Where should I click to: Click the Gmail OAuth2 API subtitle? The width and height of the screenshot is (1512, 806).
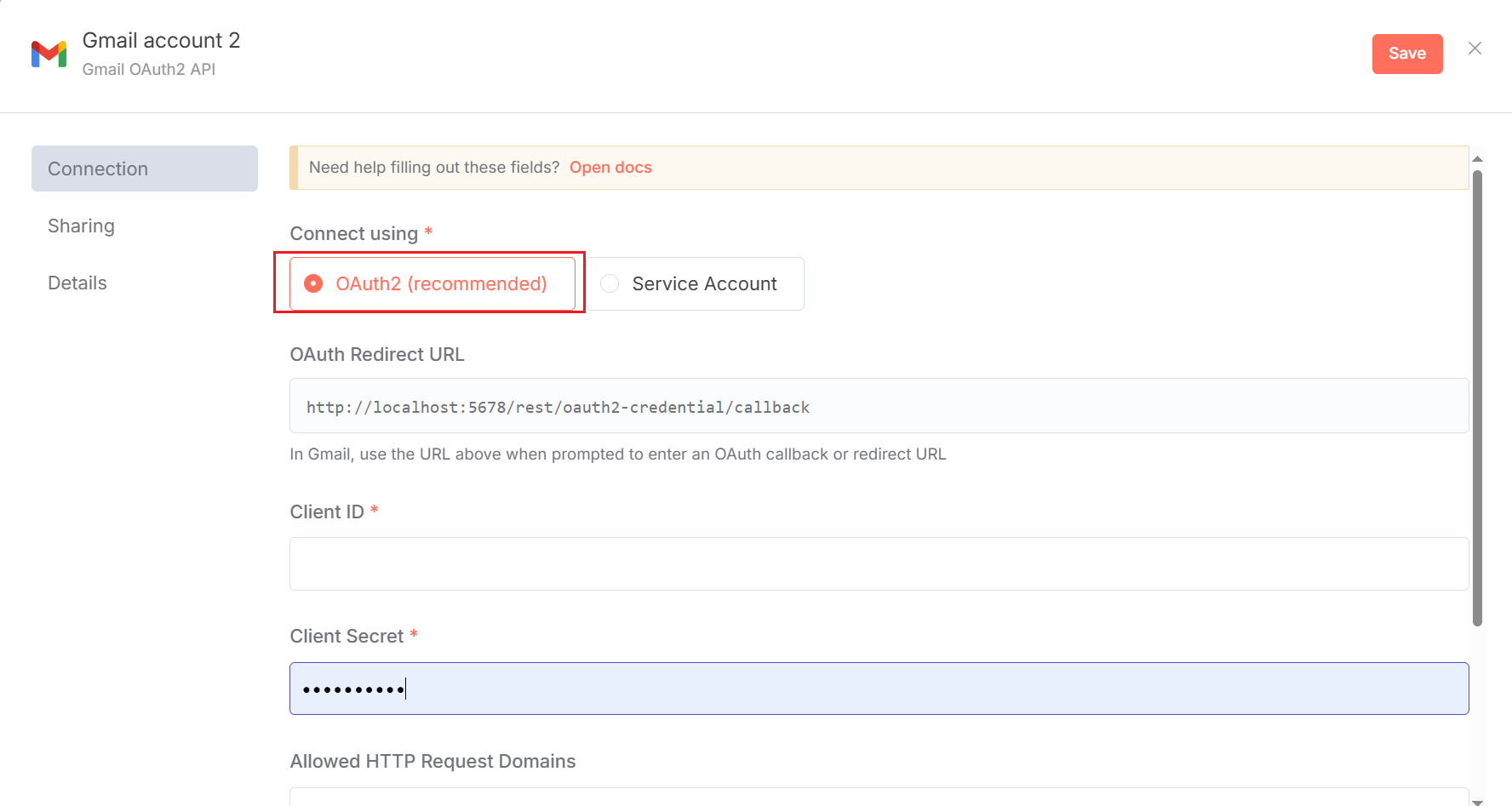tap(149, 69)
